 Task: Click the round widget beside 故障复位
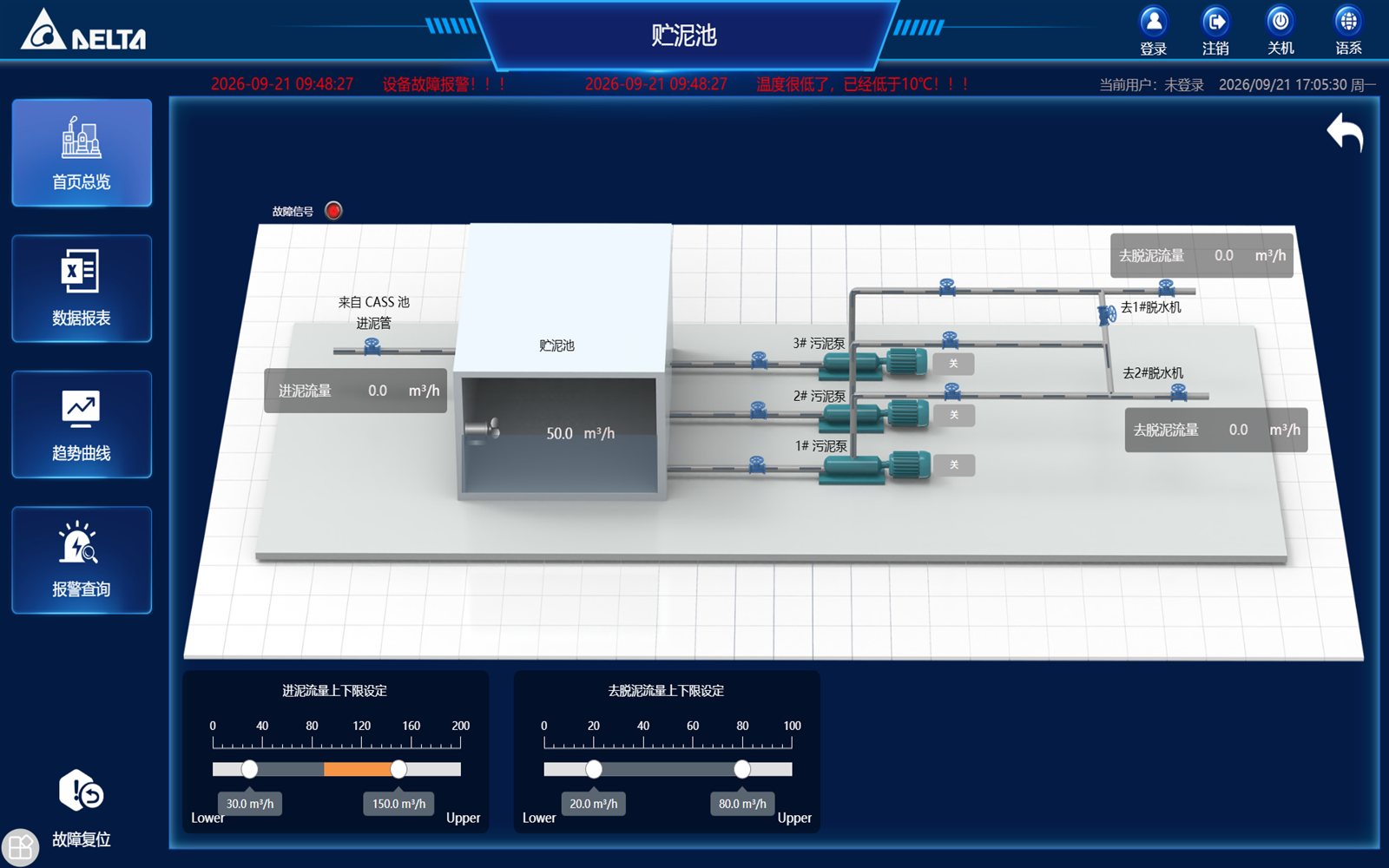[x=20, y=847]
